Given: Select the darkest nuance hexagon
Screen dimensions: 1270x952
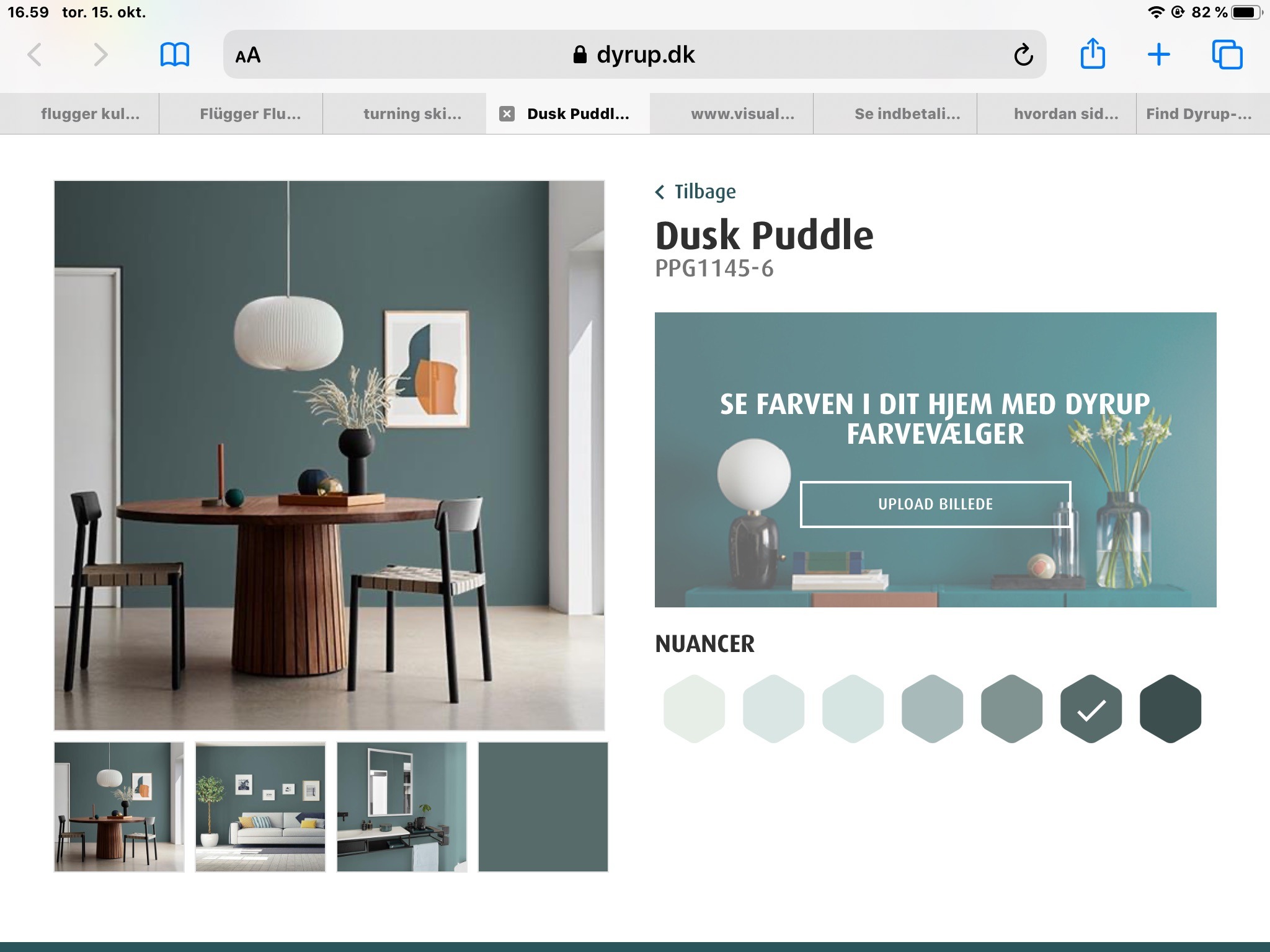Looking at the screenshot, I should pos(1170,708).
